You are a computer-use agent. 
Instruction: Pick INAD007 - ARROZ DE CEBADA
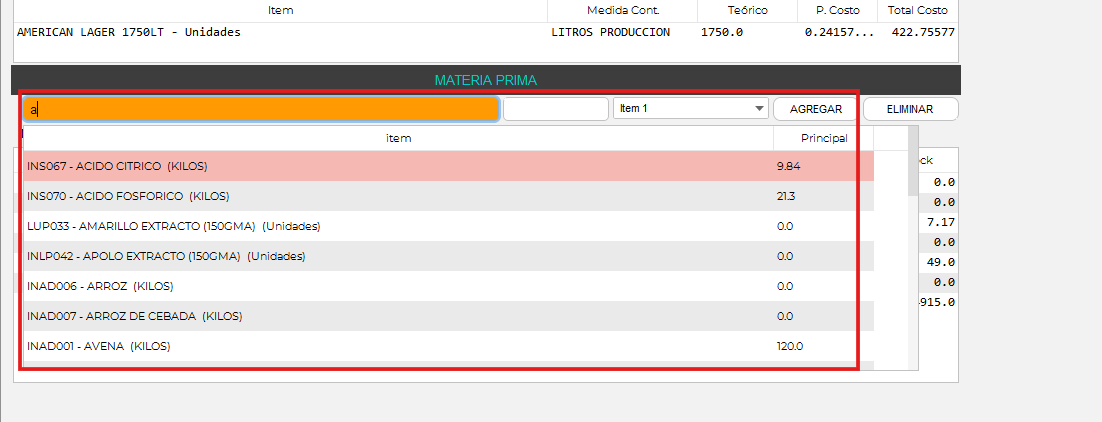tap(400, 316)
